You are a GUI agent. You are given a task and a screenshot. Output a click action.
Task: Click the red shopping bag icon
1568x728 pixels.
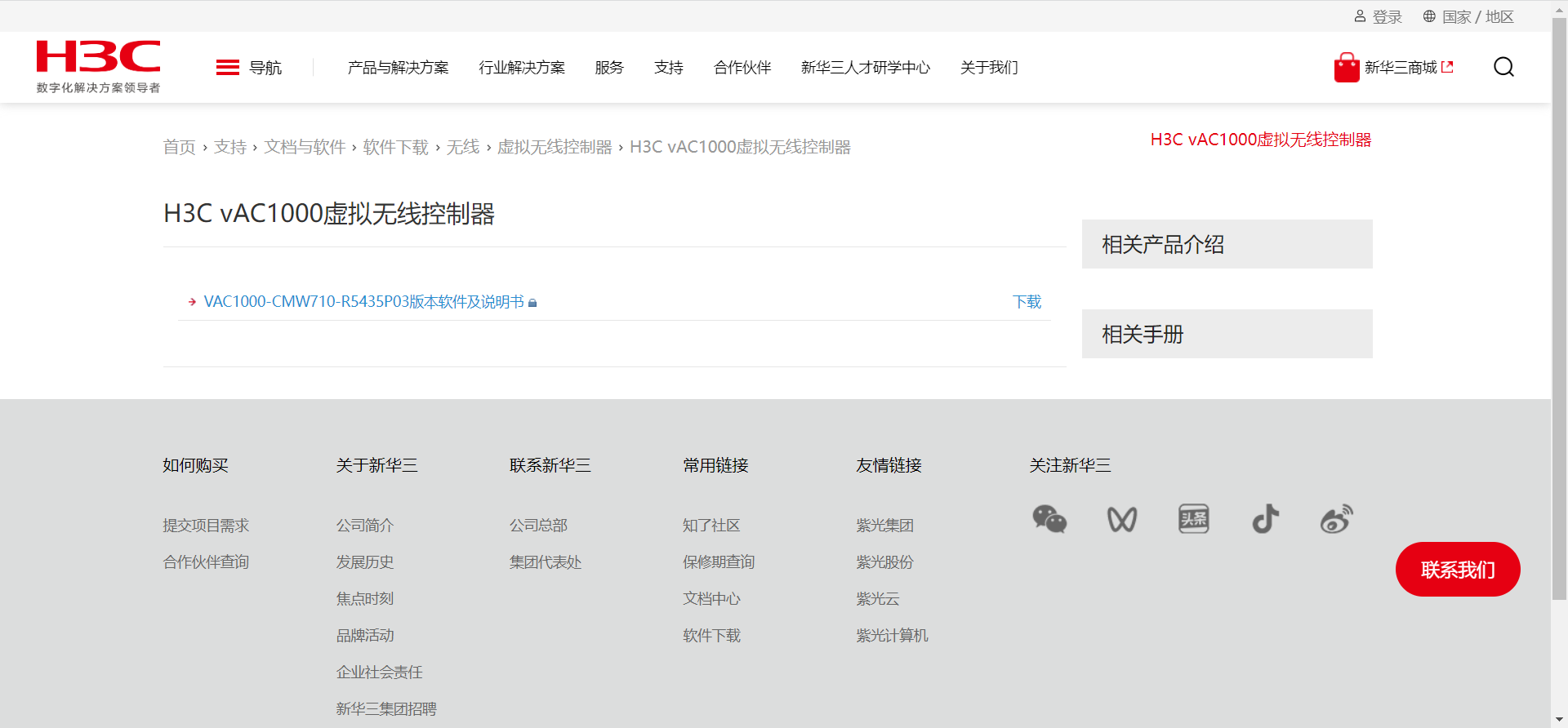tap(1347, 68)
